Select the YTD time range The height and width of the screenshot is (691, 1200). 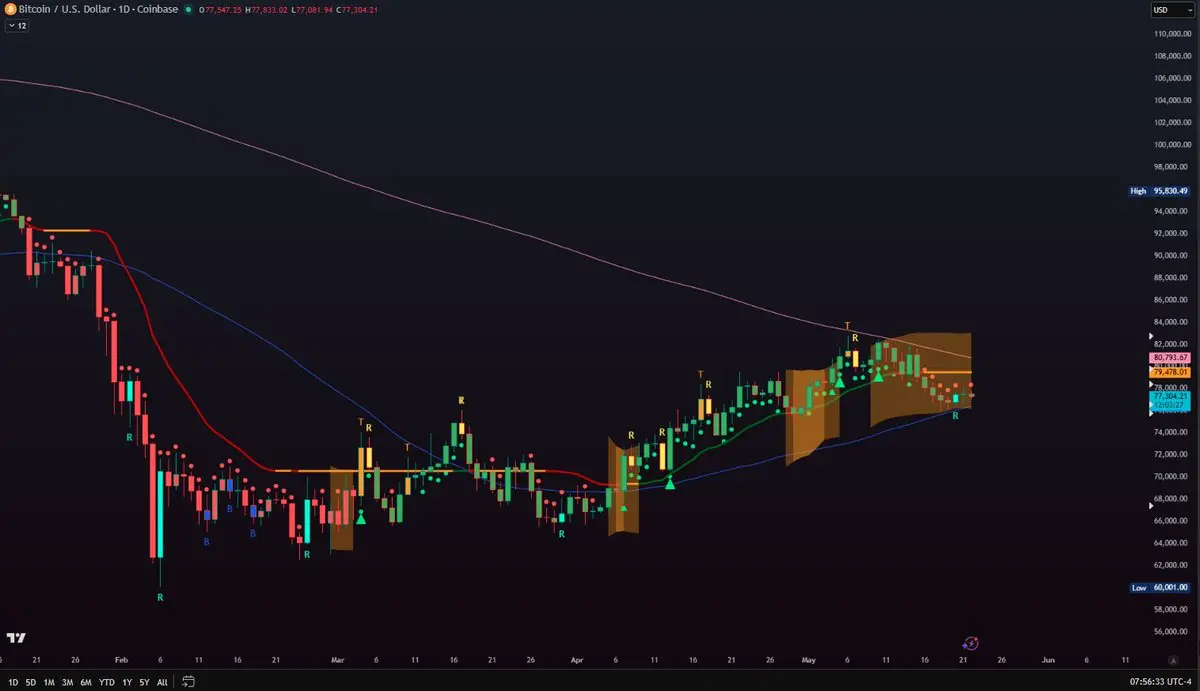point(107,682)
